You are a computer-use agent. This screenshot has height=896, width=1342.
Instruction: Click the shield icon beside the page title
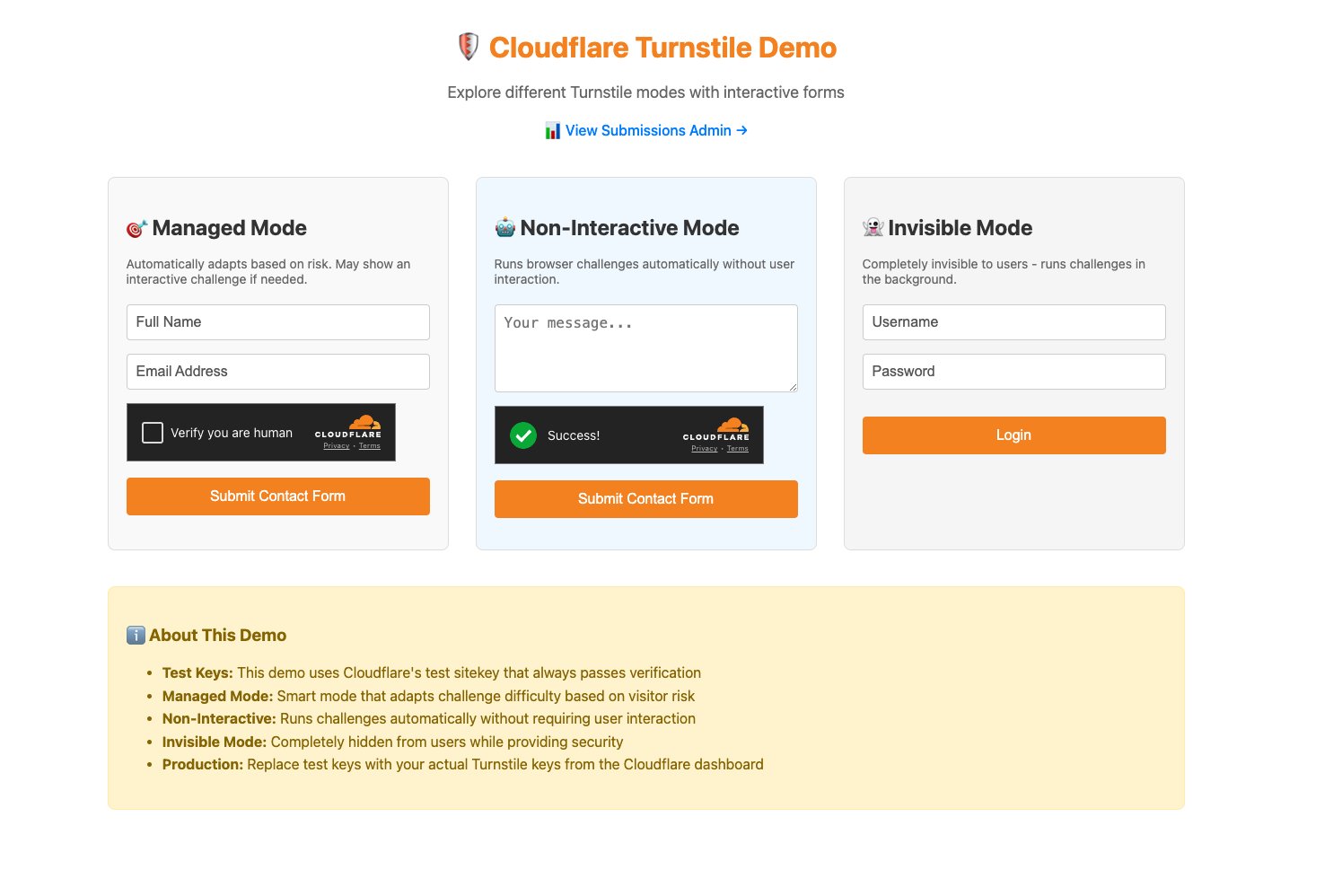[468, 47]
